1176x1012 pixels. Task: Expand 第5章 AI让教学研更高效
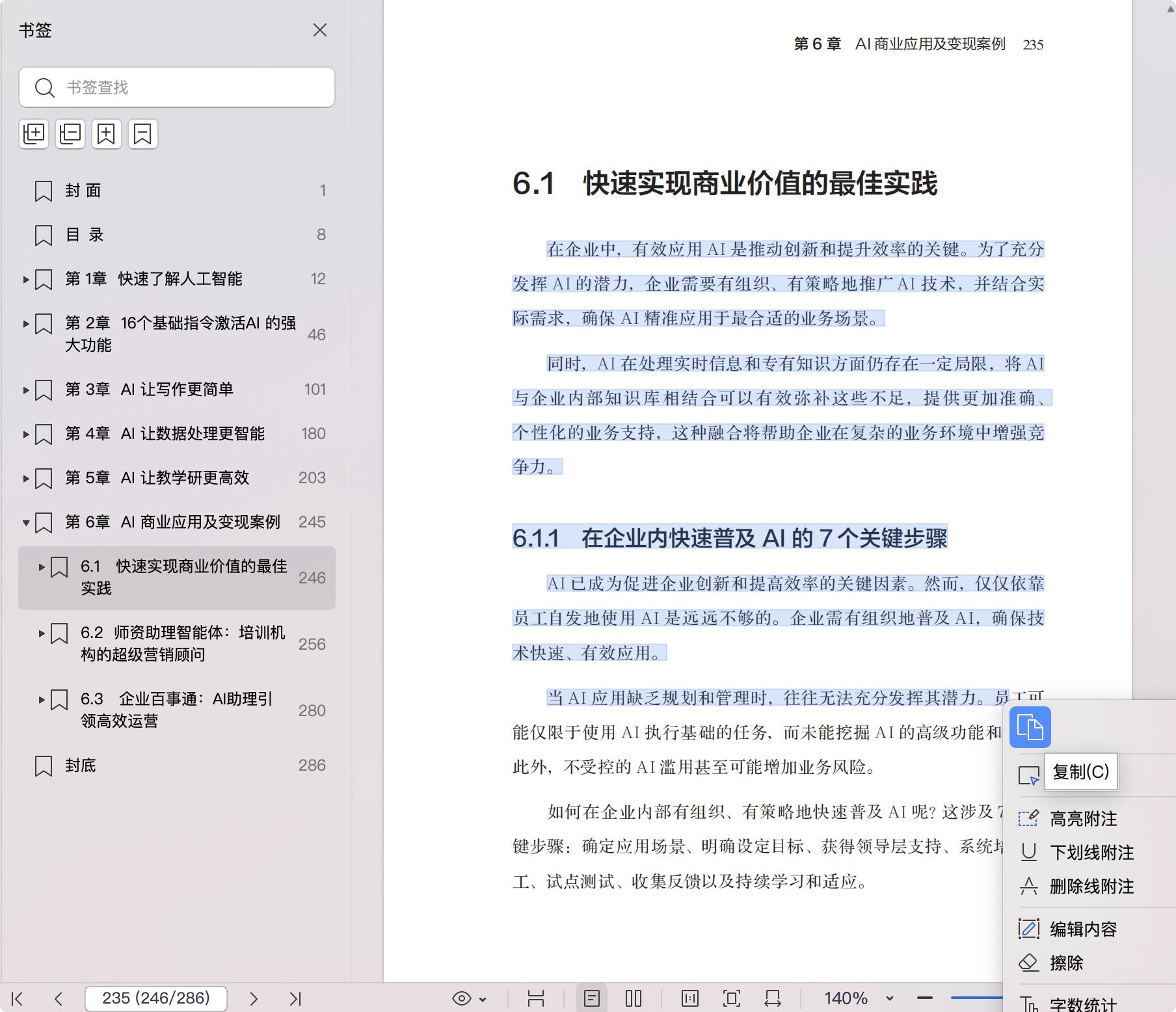pos(26,479)
